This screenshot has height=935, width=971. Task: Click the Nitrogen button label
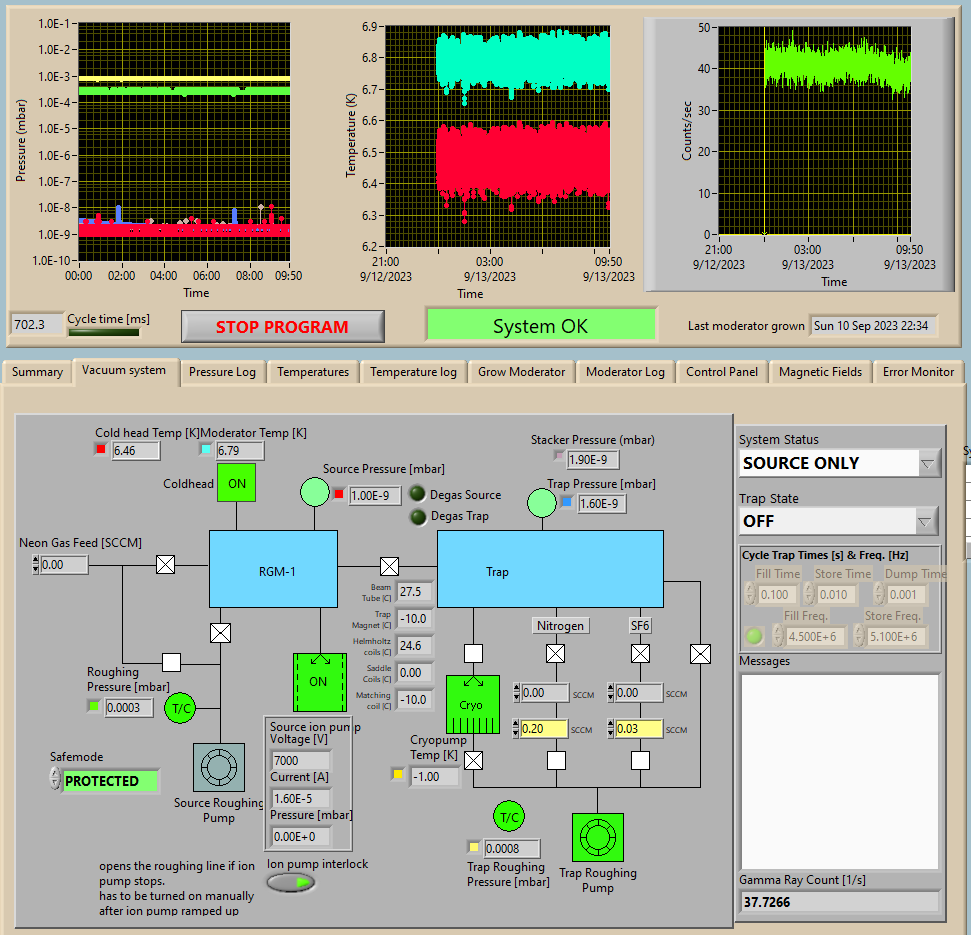coord(560,625)
